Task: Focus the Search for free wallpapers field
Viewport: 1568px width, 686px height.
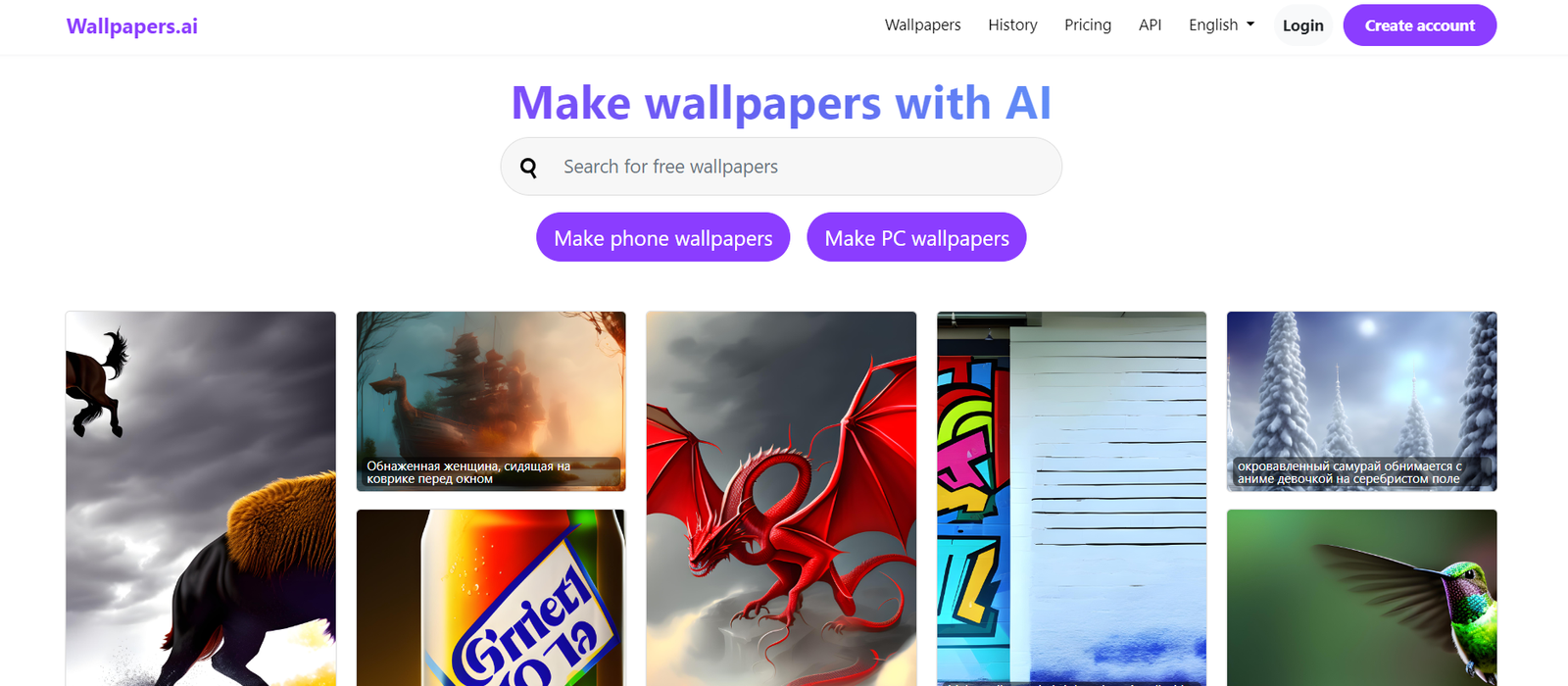Action: (x=781, y=167)
